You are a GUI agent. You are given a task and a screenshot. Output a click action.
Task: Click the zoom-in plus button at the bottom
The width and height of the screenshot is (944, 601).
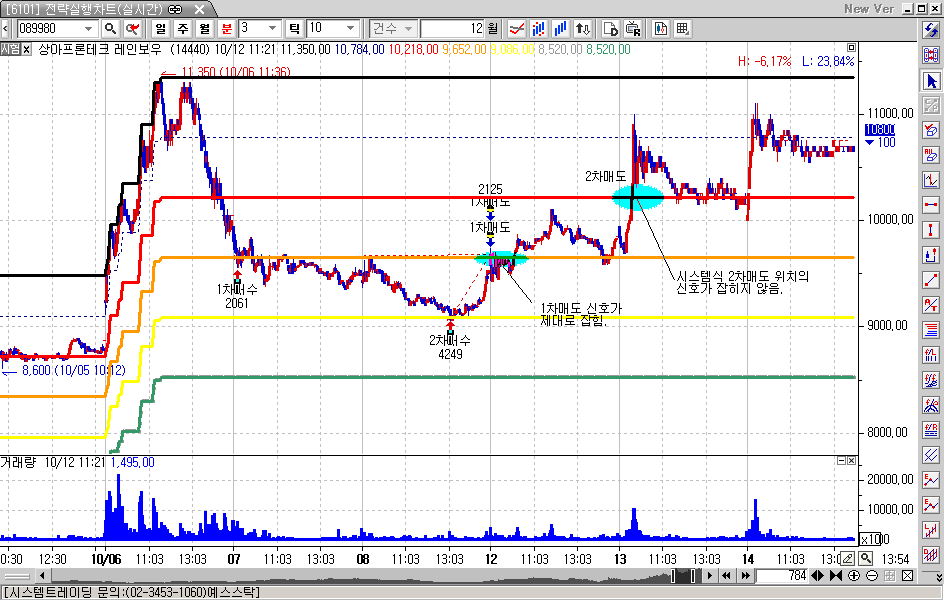point(853,576)
